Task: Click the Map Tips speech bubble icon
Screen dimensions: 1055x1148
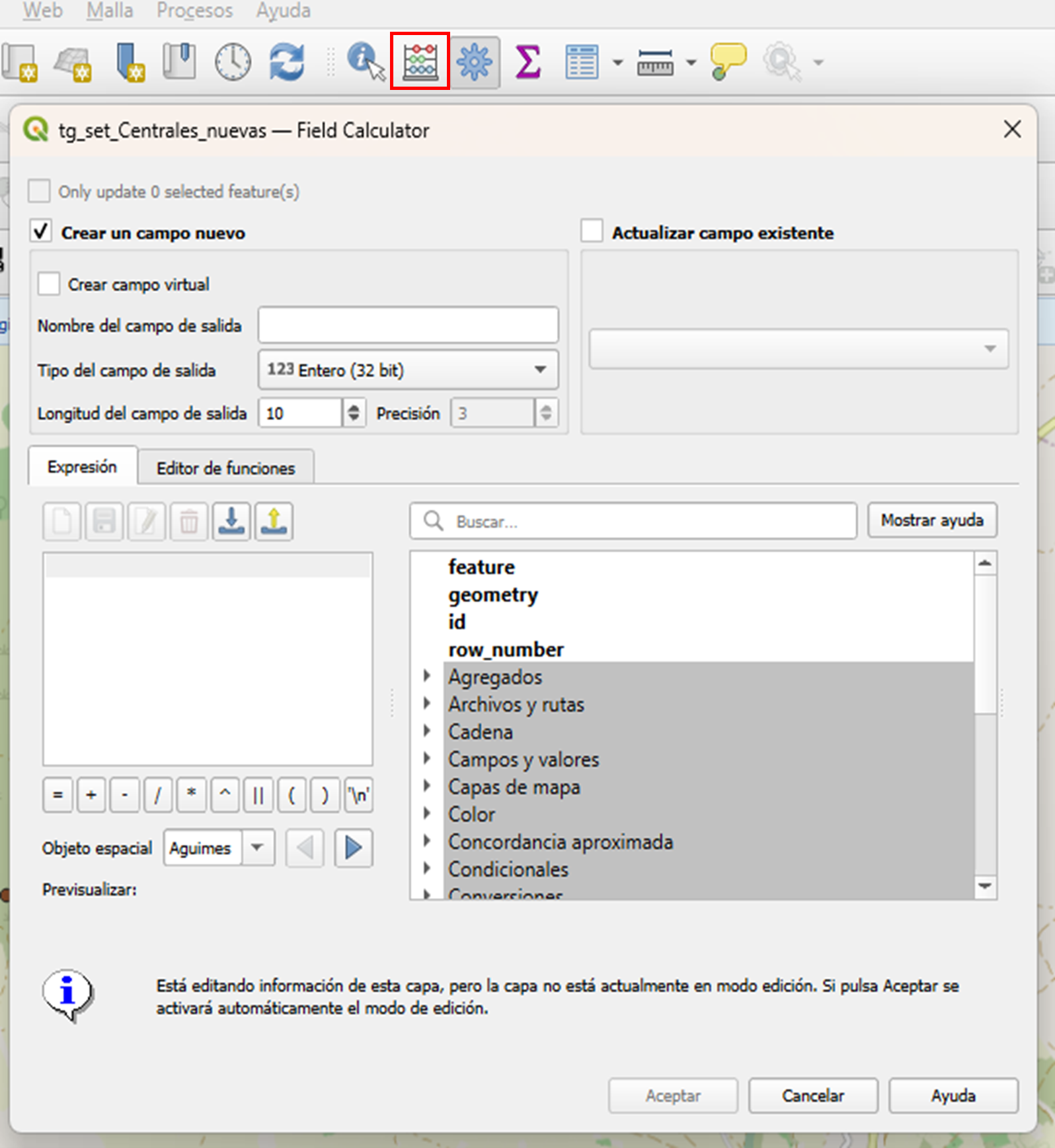Action: point(728,62)
